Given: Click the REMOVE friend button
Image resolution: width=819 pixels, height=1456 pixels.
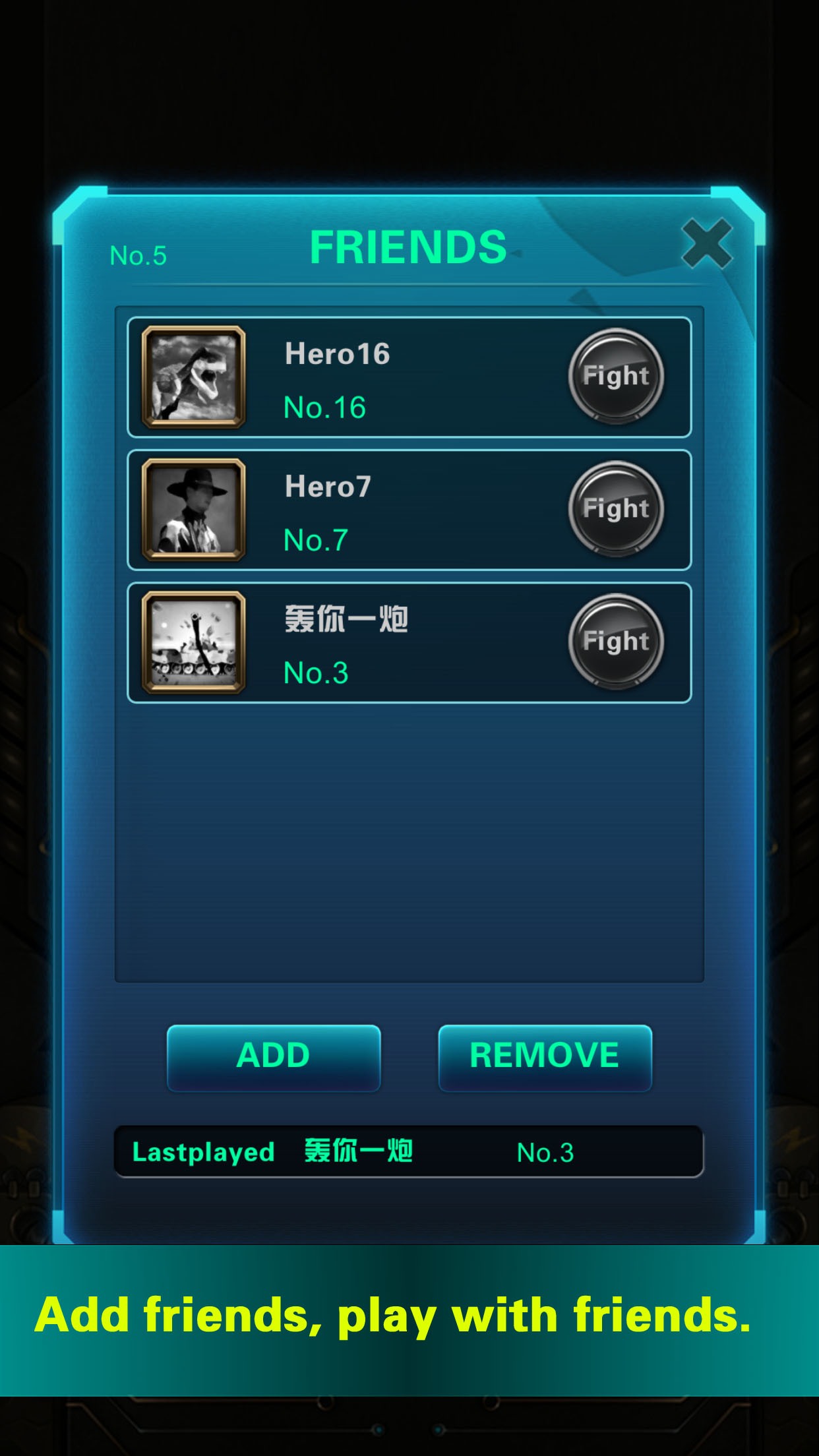Looking at the screenshot, I should point(545,1058).
